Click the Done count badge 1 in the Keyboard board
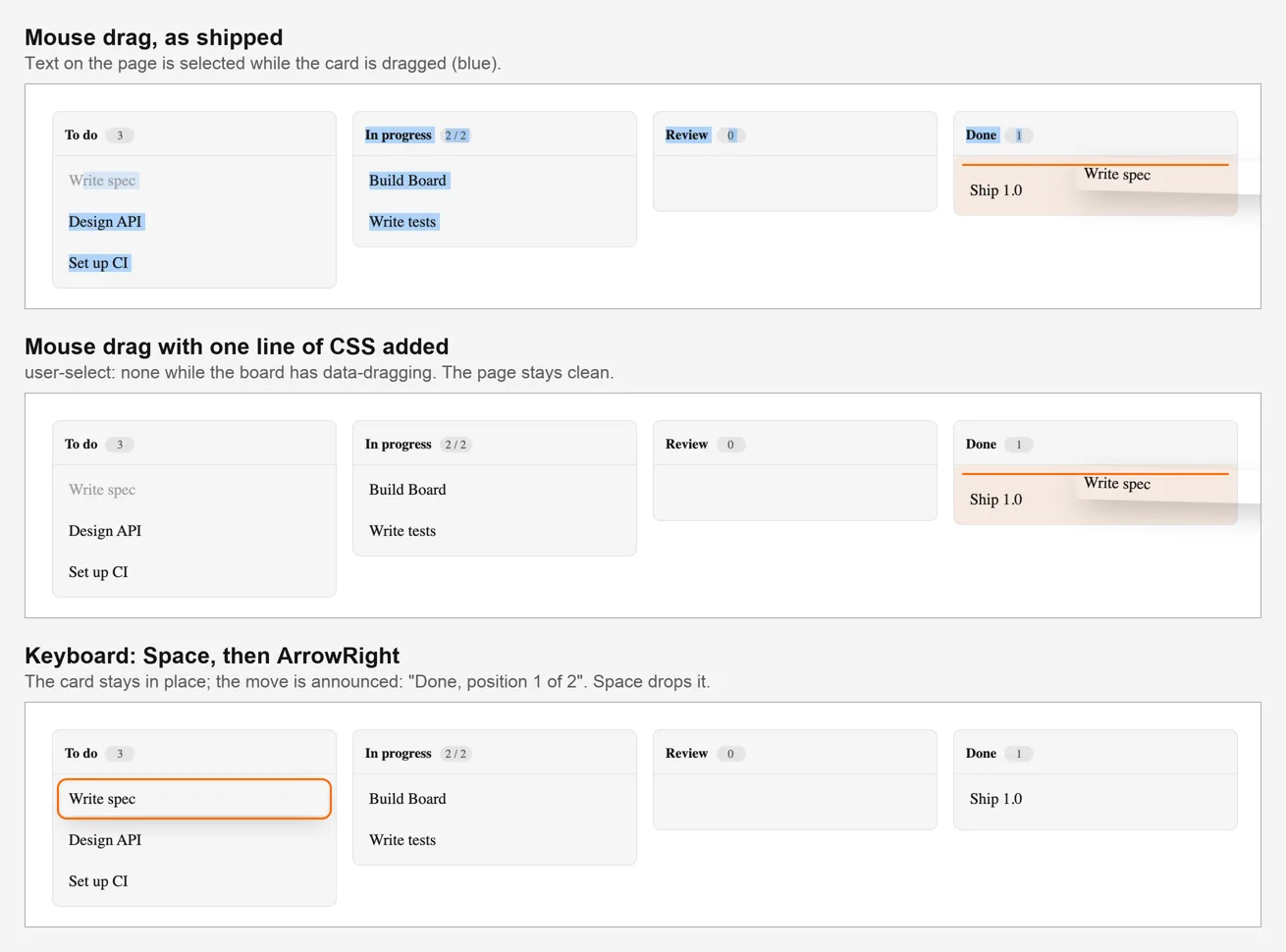1286x952 pixels. pyautogui.click(x=1019, y=754)
